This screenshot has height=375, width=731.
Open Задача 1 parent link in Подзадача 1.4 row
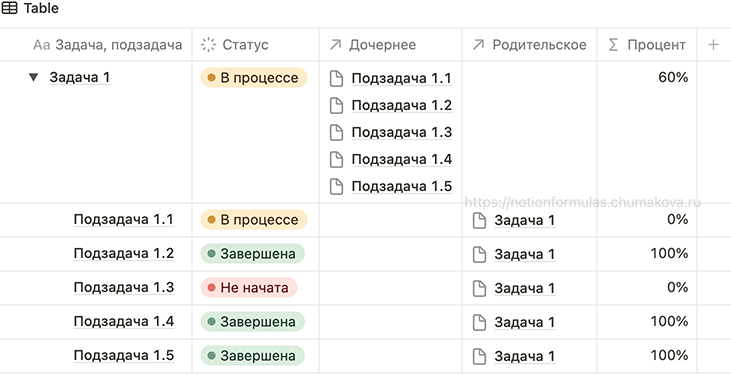tap(525, 322)
